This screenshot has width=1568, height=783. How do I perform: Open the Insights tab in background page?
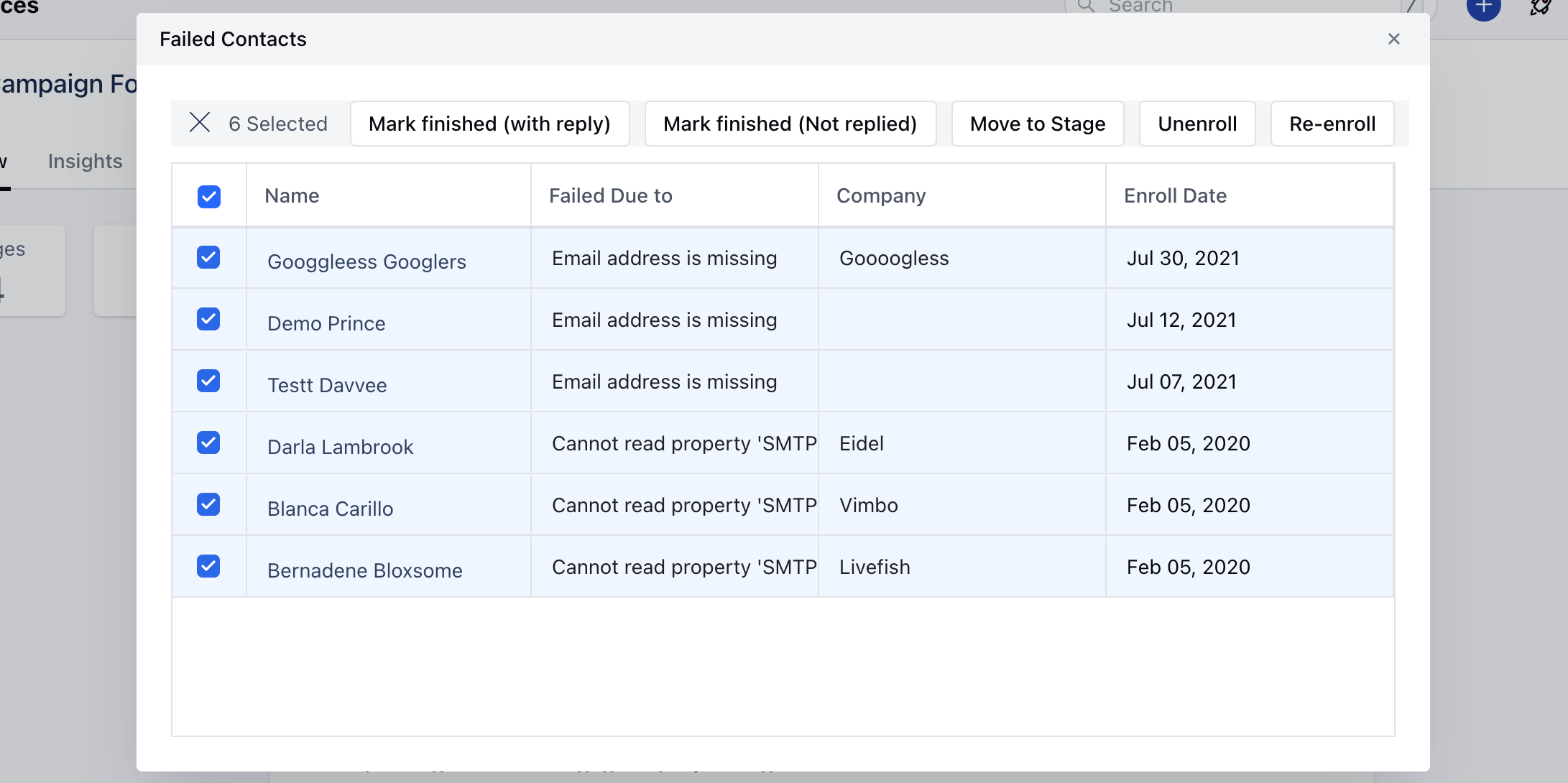click(85, 161)
